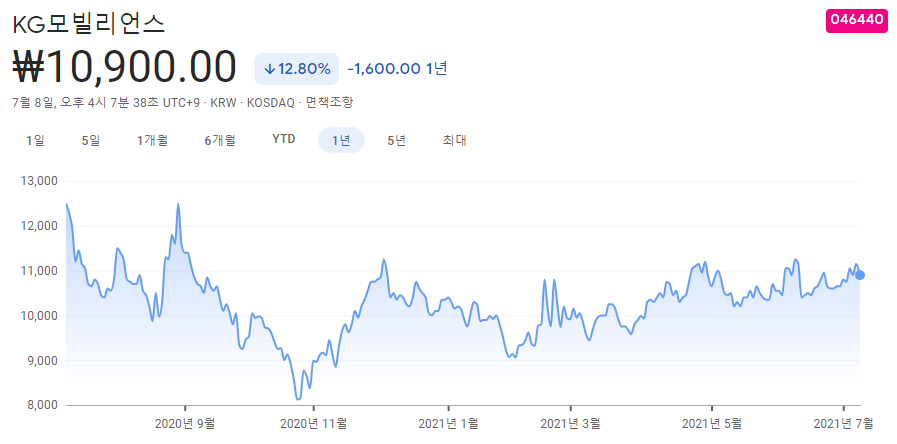Switch chart to 6개월 range
Image resolution: width=897 pixels, height=444 pixels.
tap(220, 140)
